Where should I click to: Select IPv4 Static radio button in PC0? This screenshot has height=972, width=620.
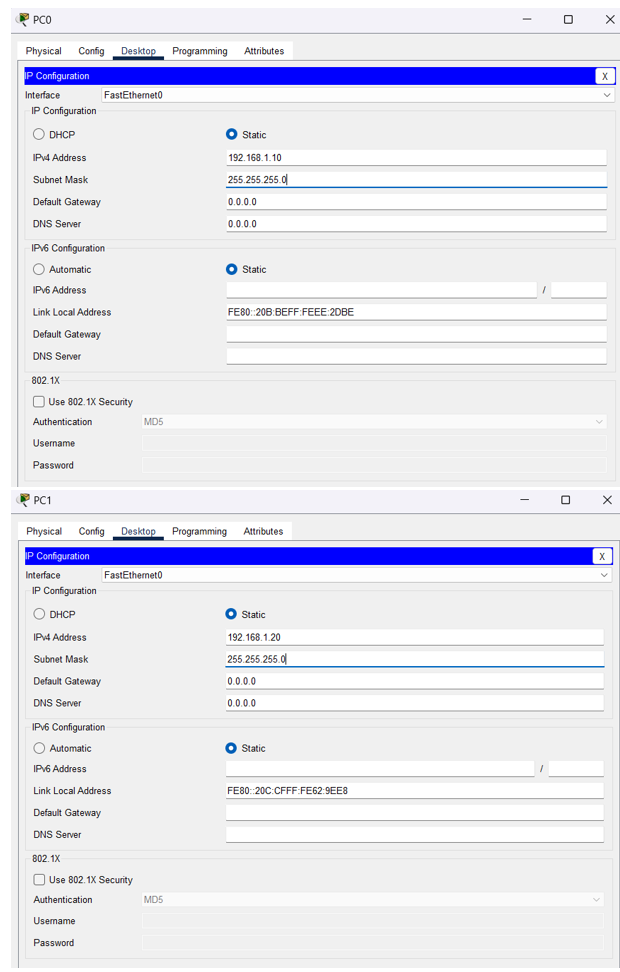pos(231,134)
